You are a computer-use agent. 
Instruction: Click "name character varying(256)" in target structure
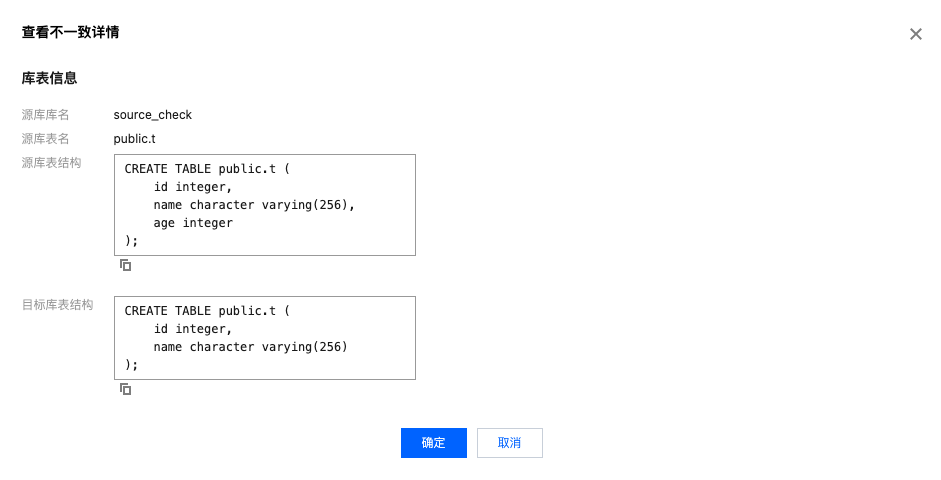click(250, 347)
